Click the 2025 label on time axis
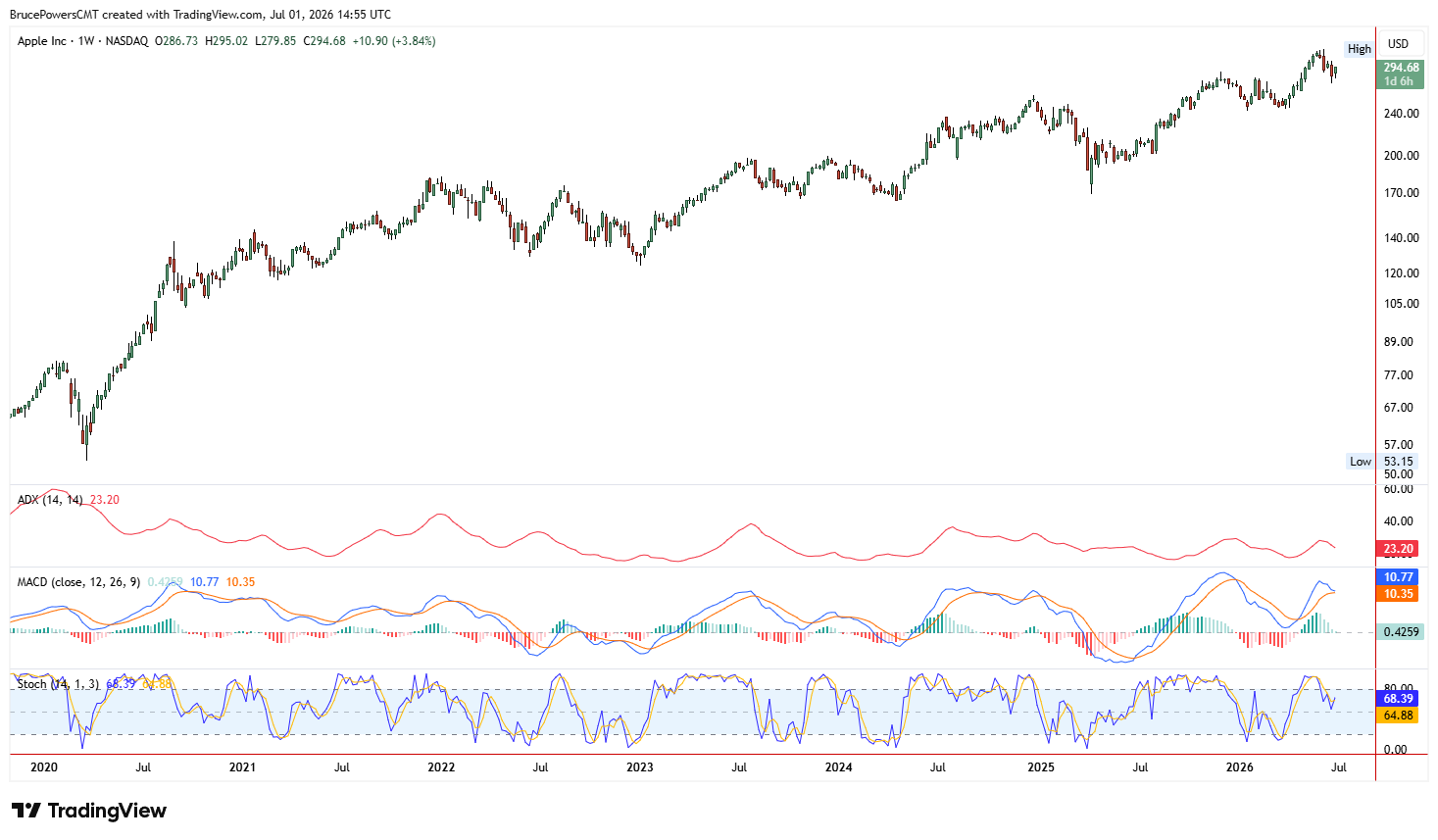Viewport: 1438px width, 840px height. [1041, 767]
